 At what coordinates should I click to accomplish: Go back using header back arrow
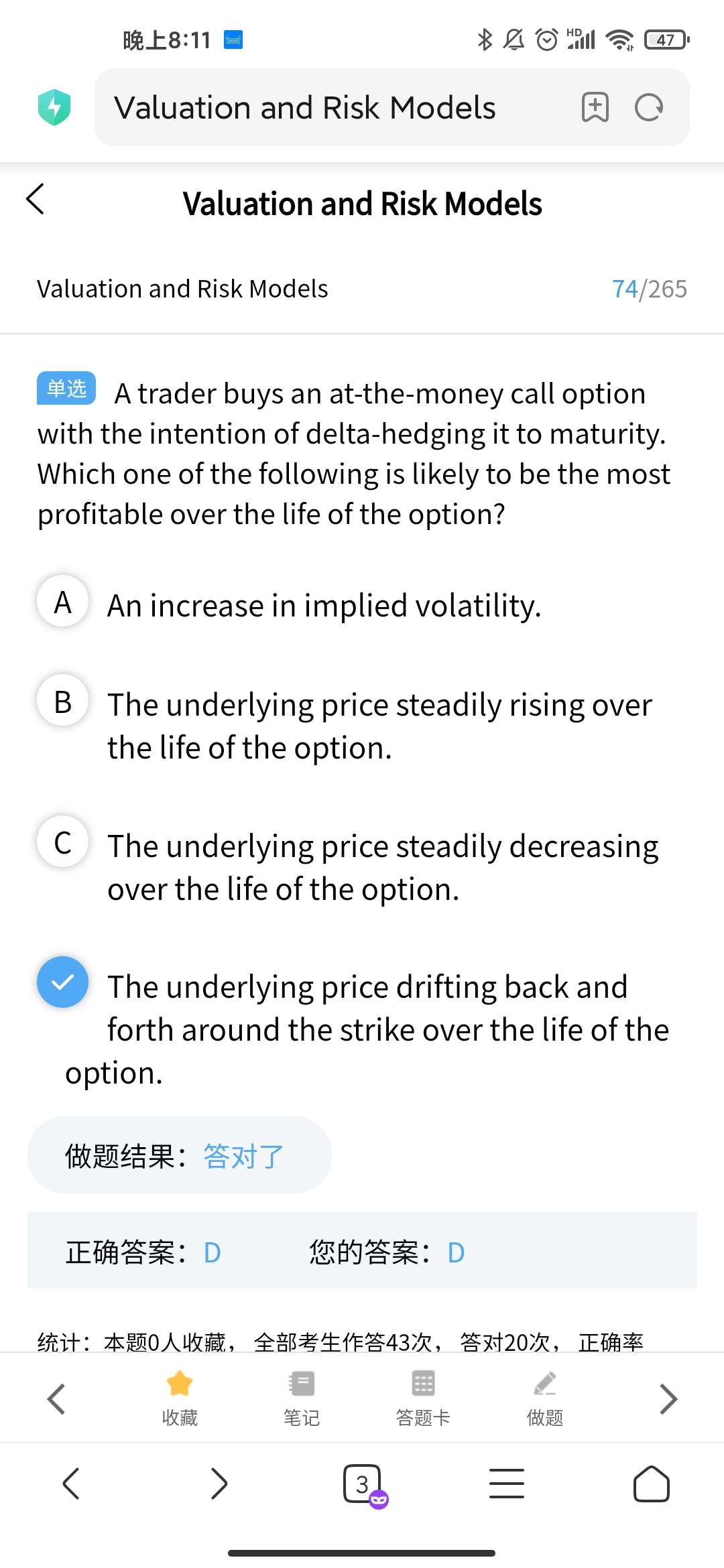coord(36,199)
